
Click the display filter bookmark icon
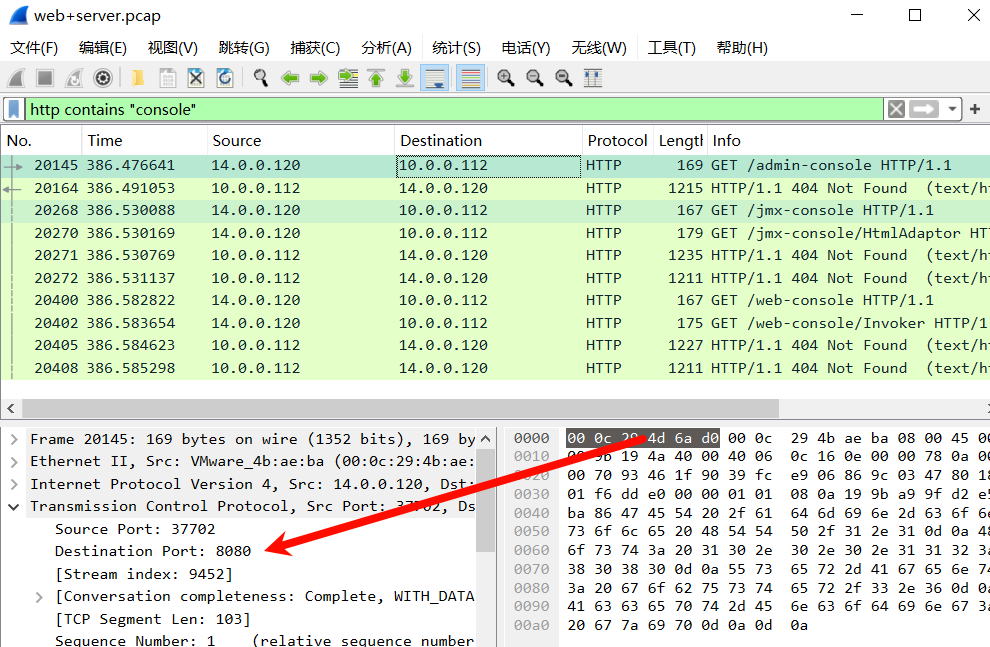click(x=14, y=109)
